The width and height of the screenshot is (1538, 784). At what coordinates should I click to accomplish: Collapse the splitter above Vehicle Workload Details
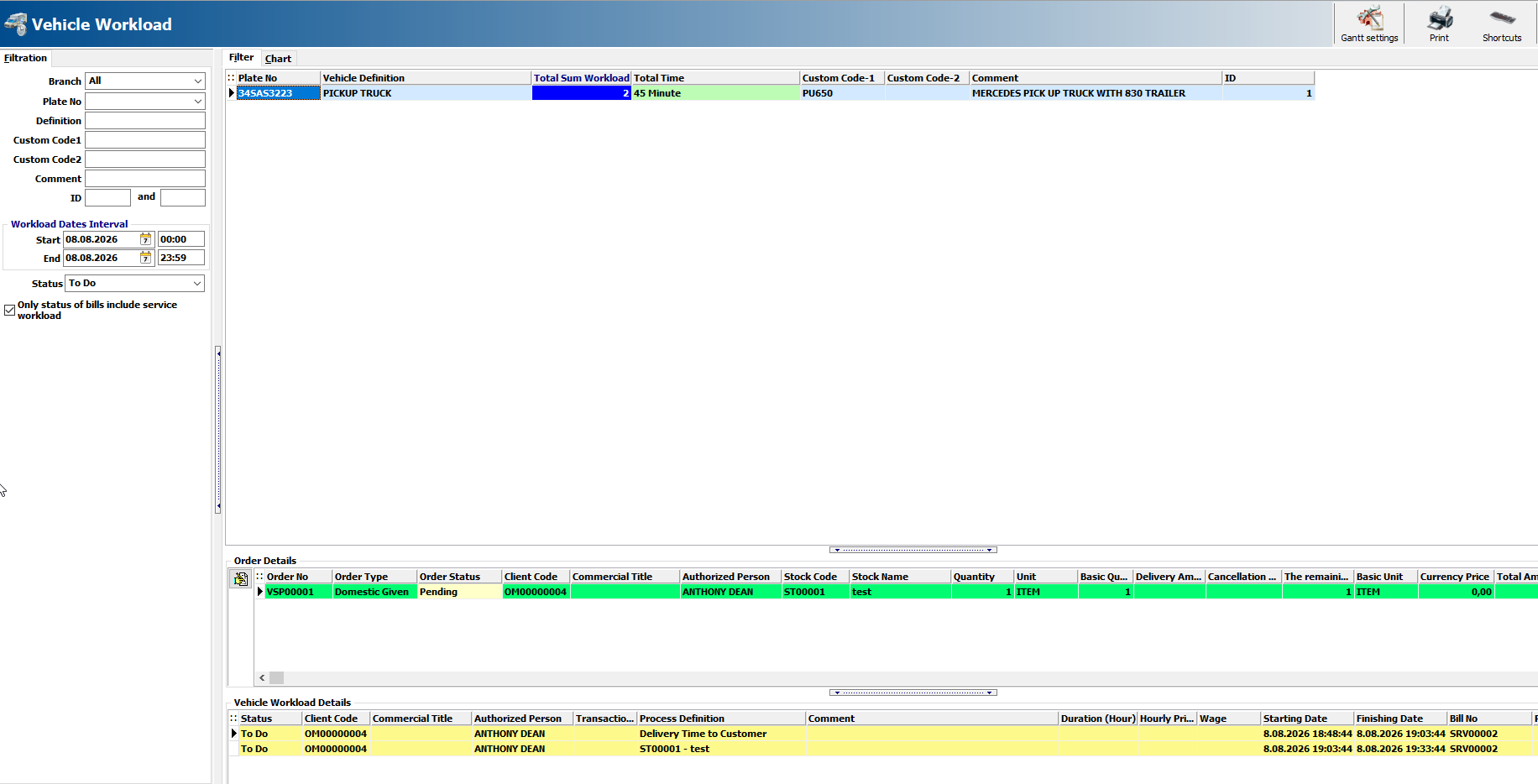(913, 693)
